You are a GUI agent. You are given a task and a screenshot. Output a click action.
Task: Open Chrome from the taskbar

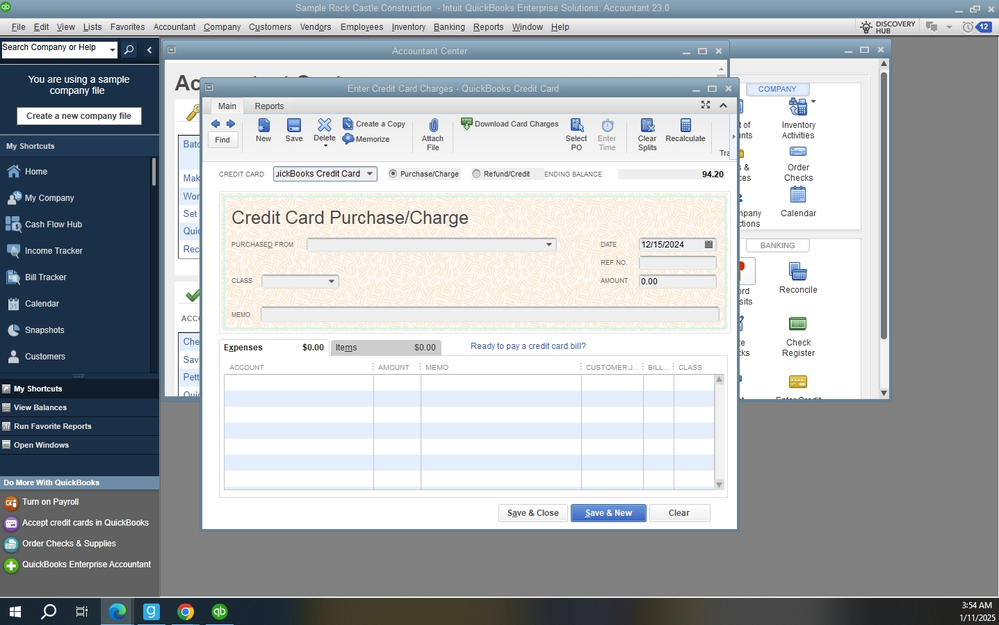(x=185, y=612)
